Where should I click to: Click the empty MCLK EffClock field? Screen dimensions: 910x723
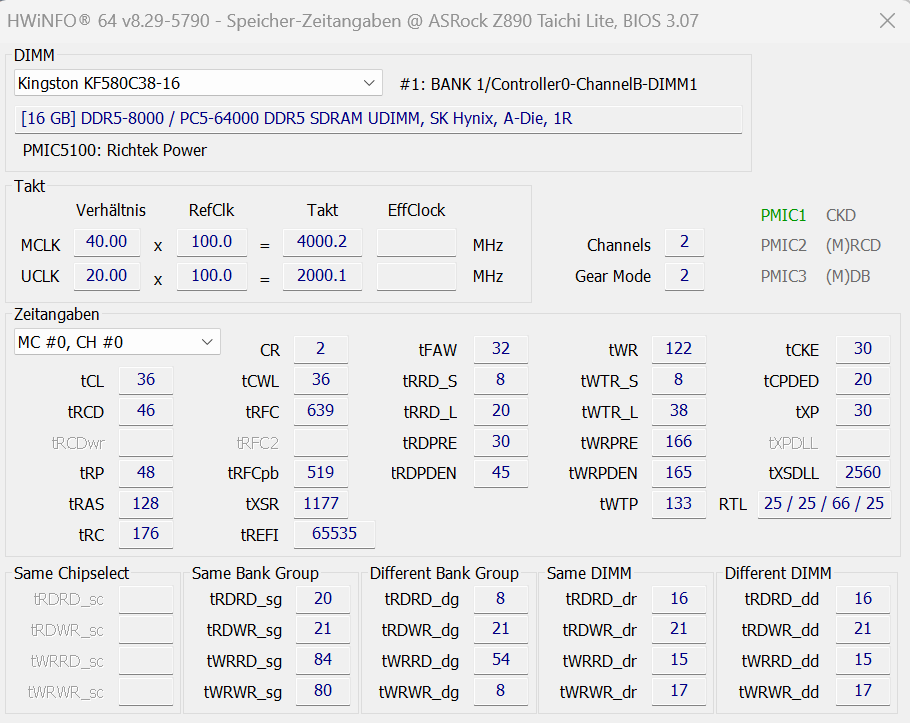pyautogui.click(x=416, y=242)
